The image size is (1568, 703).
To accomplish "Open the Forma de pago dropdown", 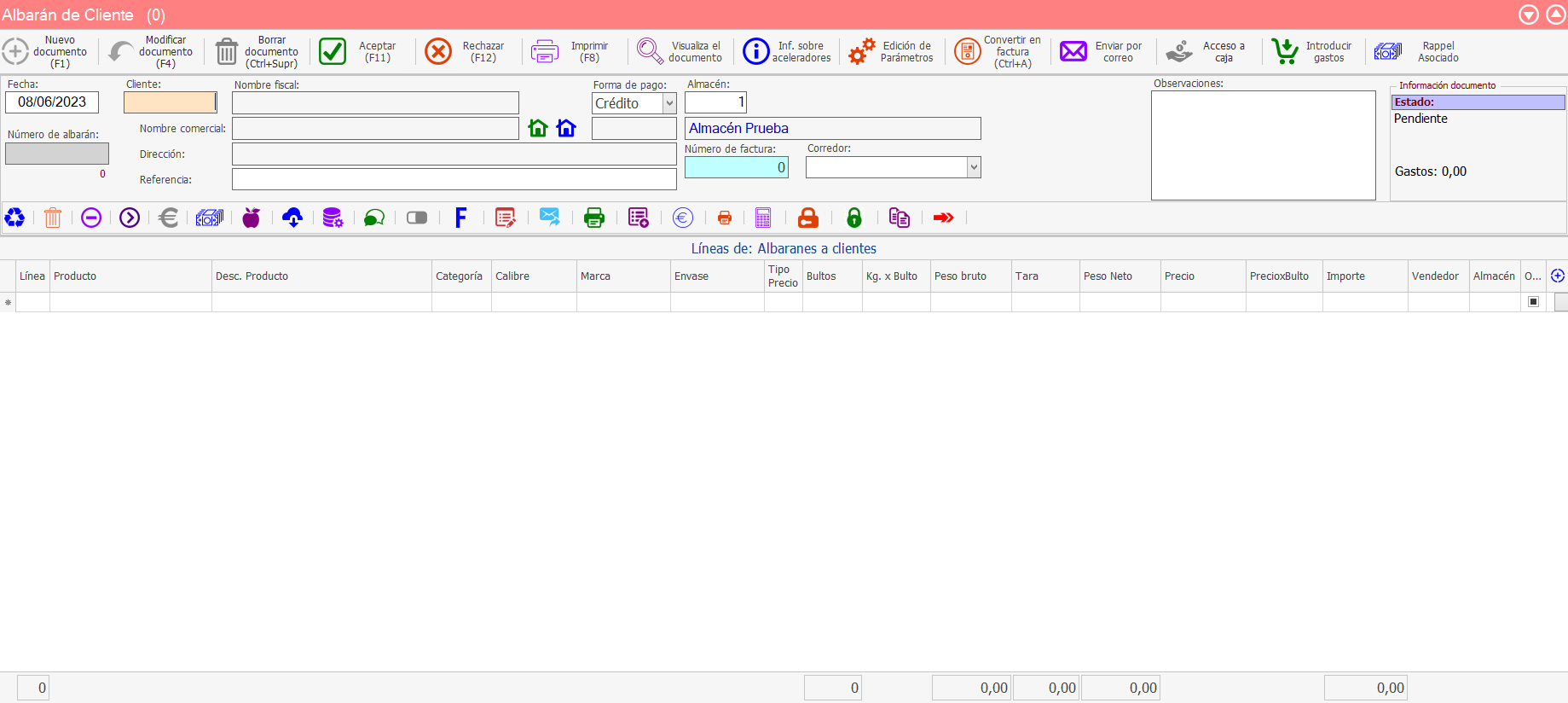I will 669,103.
